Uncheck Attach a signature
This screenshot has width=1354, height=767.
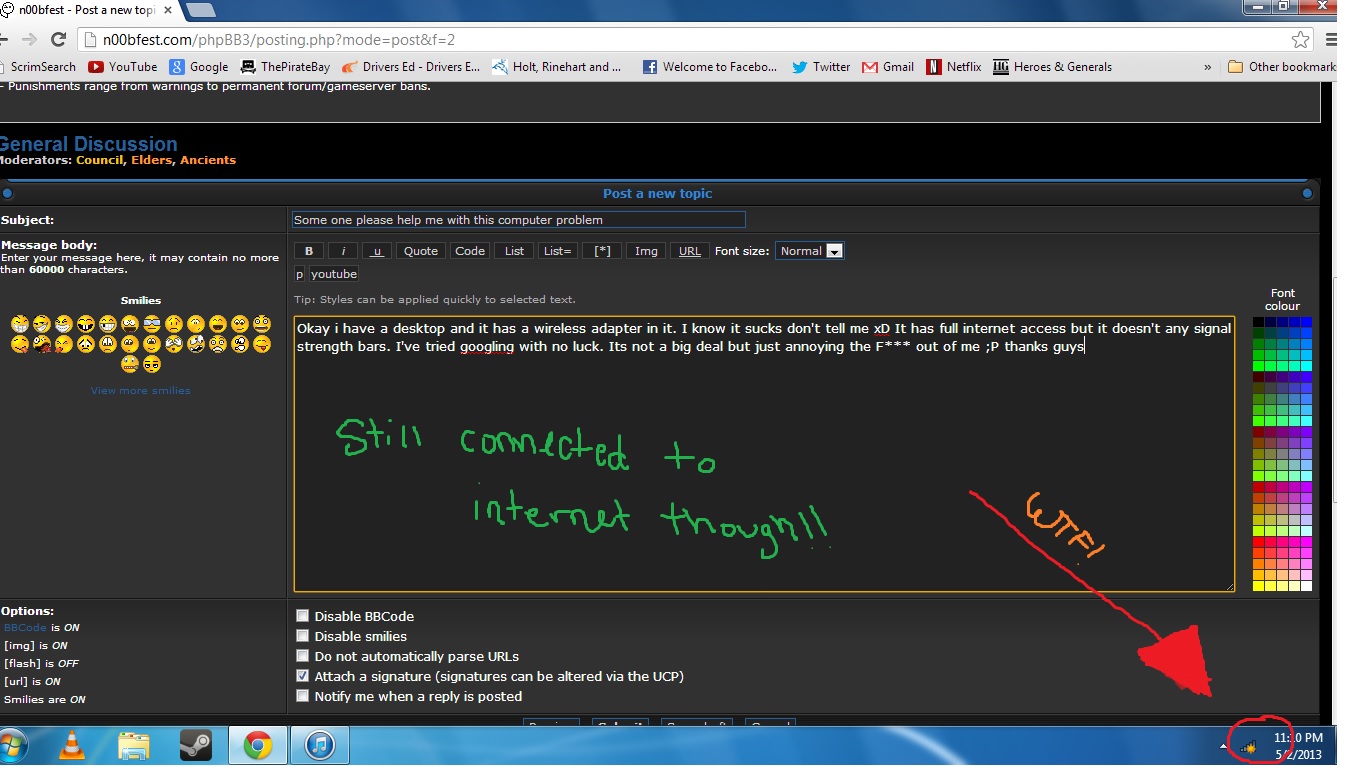pos(303,676)
